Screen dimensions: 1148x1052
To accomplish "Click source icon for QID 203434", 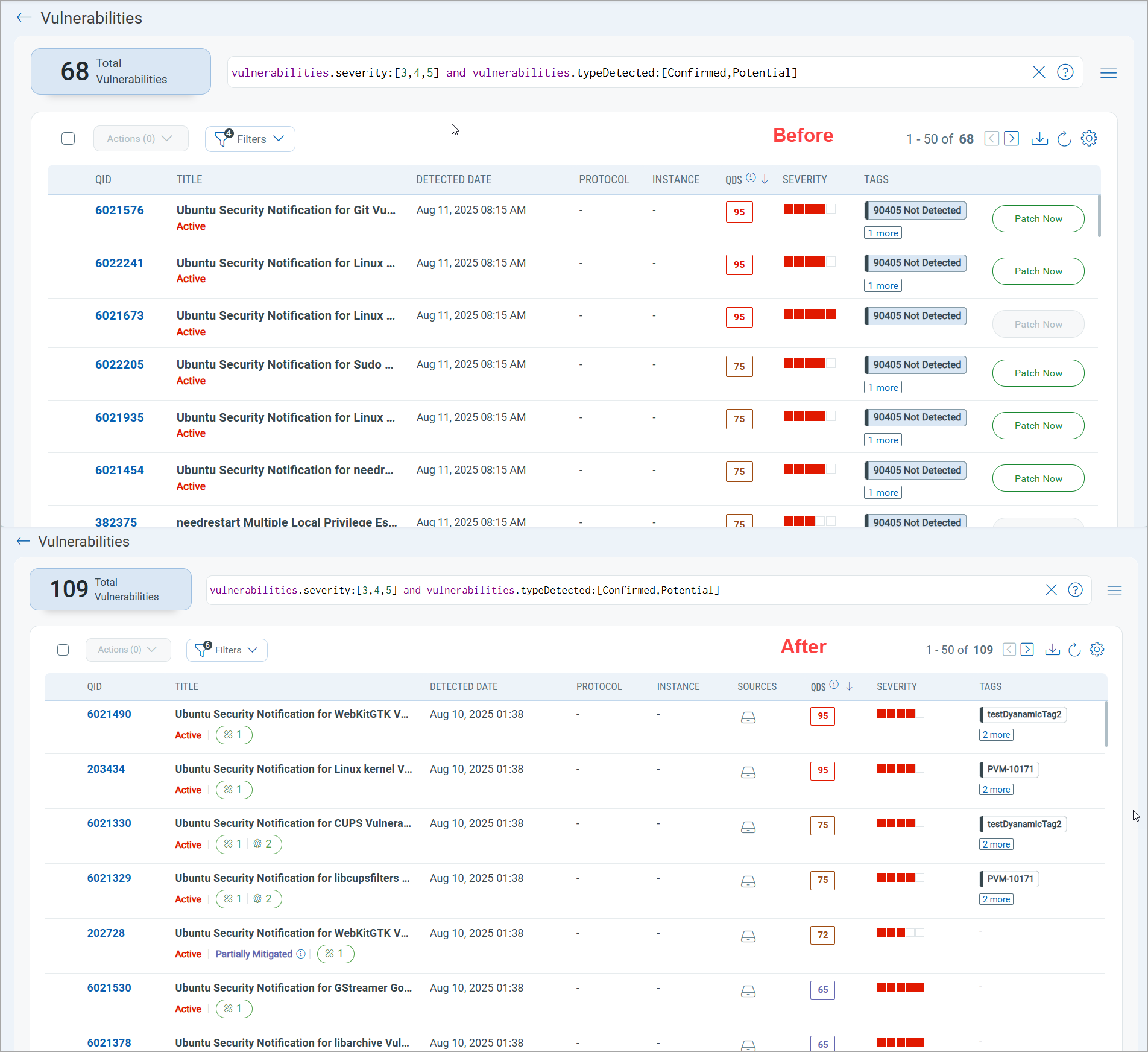I will [x=748, y=772].
